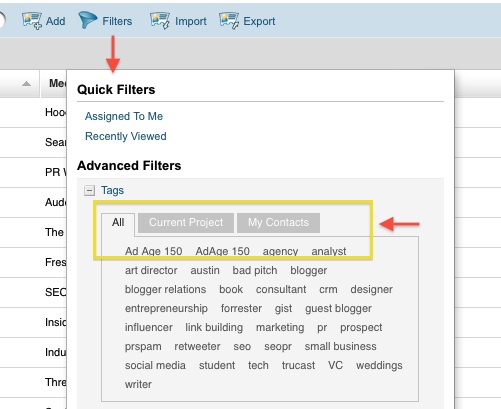Collapse the Tags section with minus box

(89, 191)
